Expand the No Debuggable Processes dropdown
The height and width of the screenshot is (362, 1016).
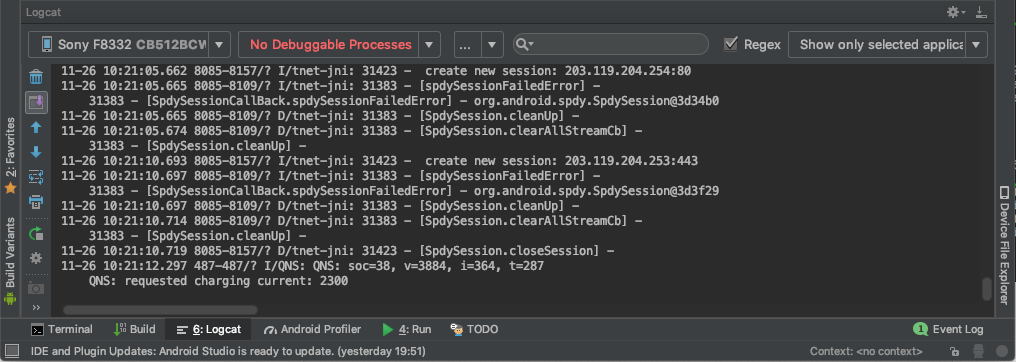click(340, 45)
